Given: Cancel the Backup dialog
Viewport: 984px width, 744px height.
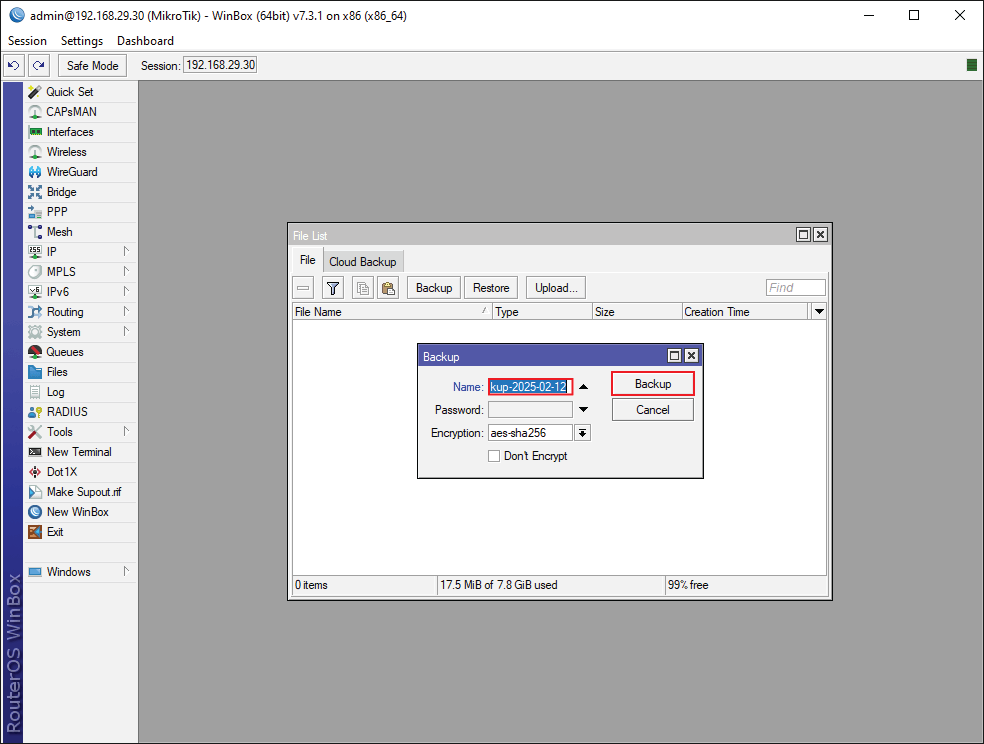Looking at the screenshot, I should 652,409.
